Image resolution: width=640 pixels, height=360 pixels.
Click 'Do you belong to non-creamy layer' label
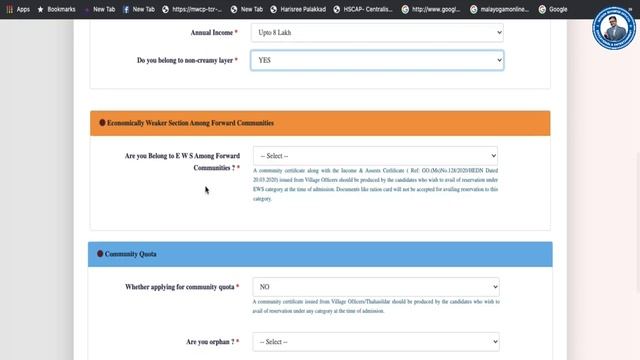(187, 60)
